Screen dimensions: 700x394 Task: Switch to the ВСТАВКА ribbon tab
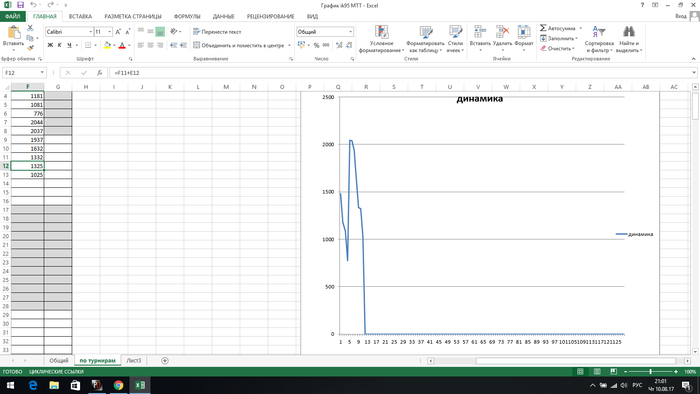pyautogui.click(x=80, y=16)
